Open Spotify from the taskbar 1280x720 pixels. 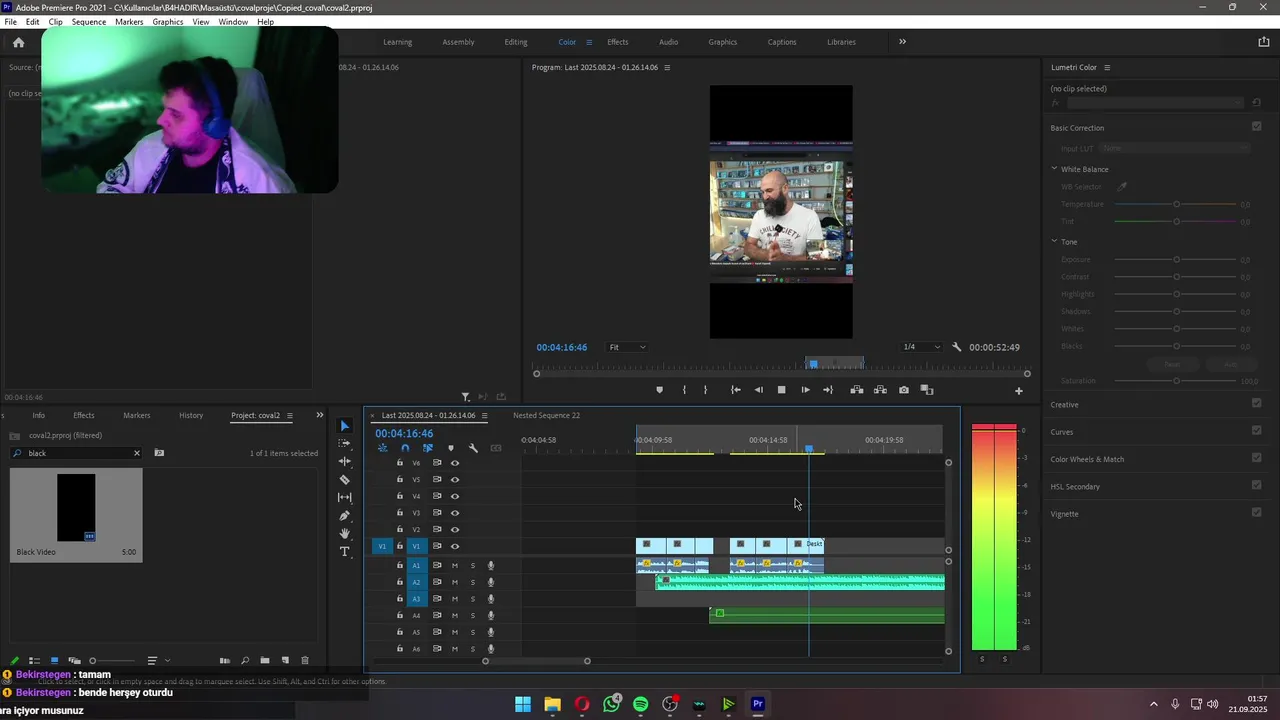(641, 704)
